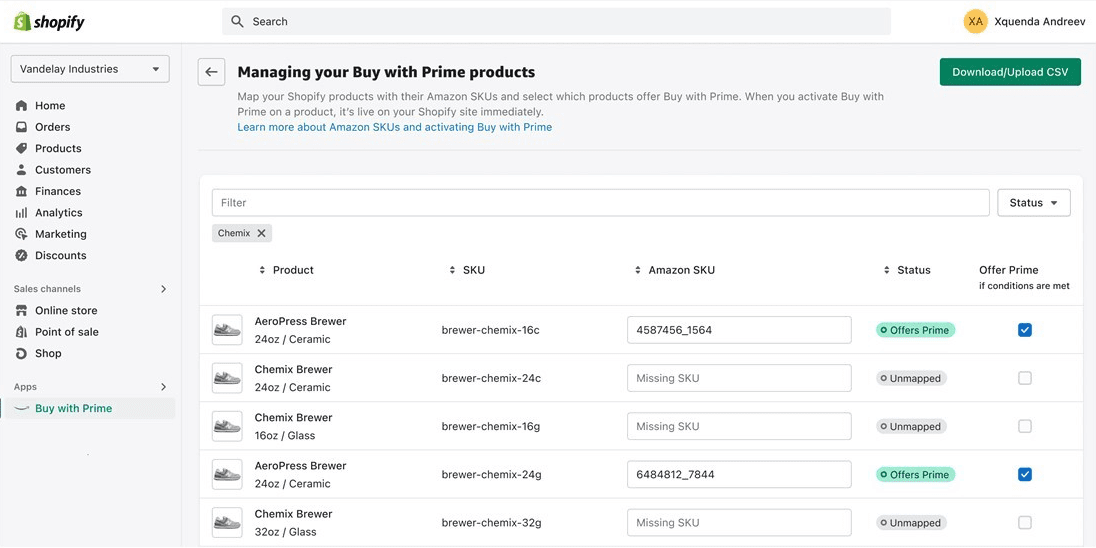Click Missing SKU field for brewer-chemix-16g
Image resolution: width=1096 pixels, height=548 pixels.
(740, 426)
